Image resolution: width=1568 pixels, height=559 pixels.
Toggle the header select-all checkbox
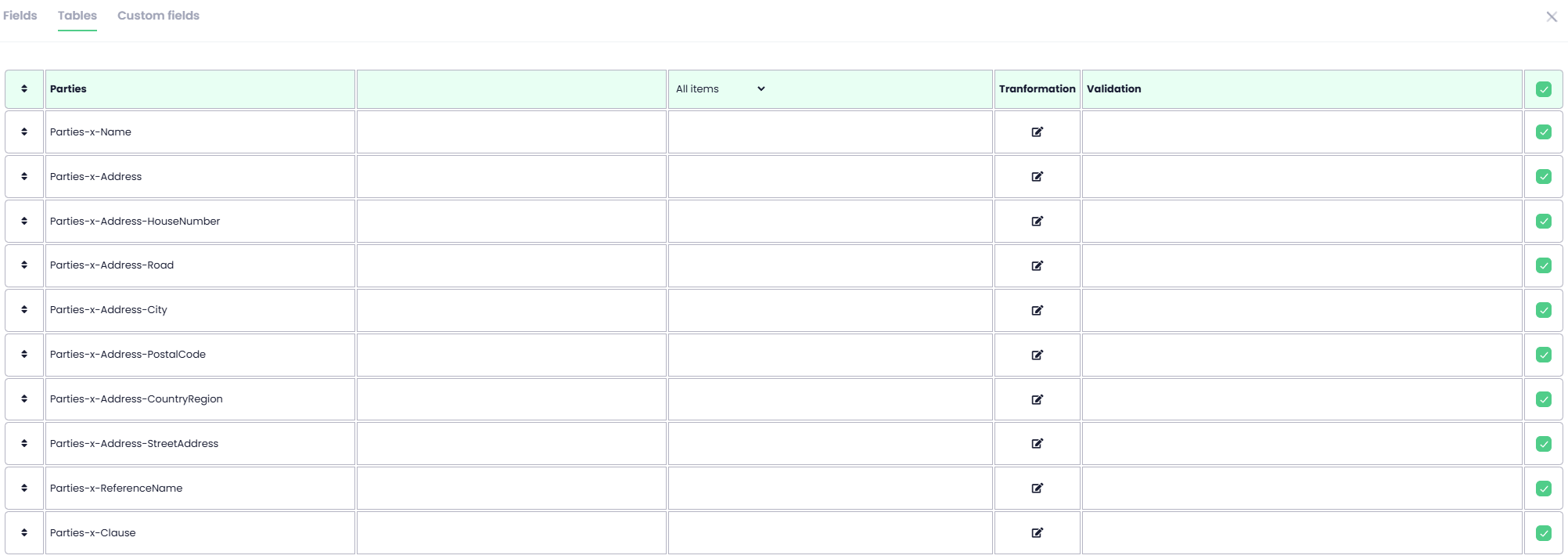coord(1543,89)
